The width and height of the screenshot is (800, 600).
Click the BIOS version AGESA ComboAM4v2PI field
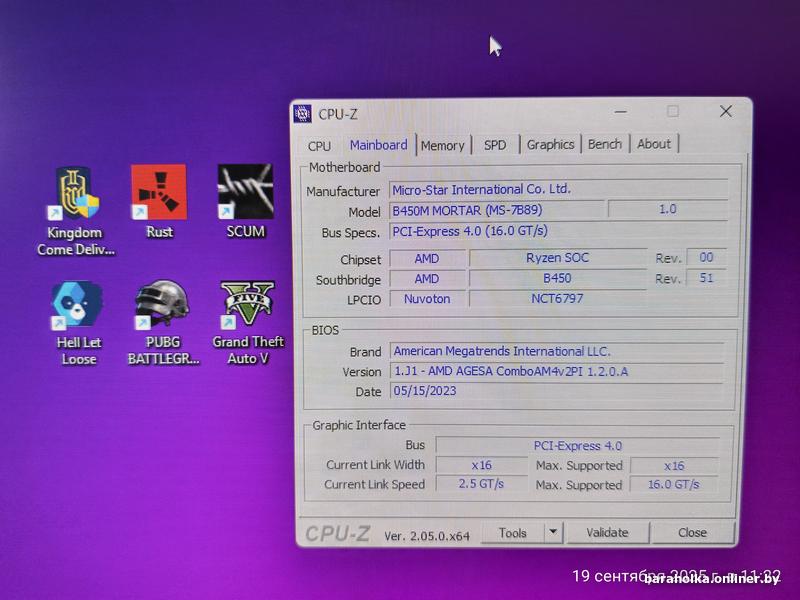tap(557, 371)
